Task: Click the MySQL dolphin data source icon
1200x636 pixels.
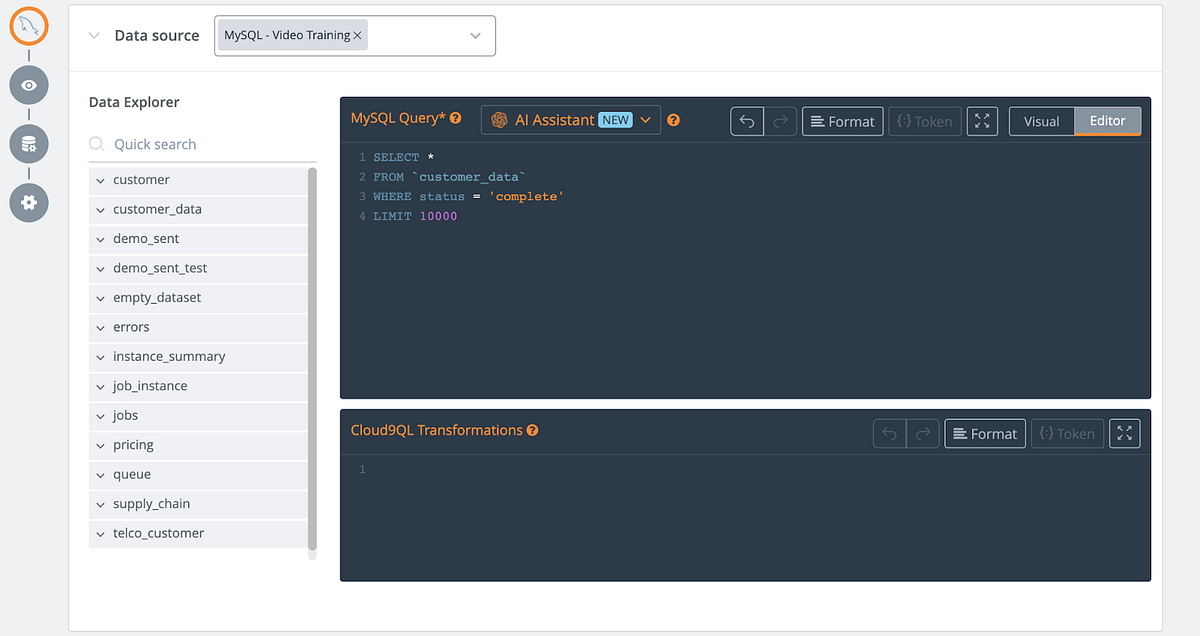Action: tap(29, 27)
